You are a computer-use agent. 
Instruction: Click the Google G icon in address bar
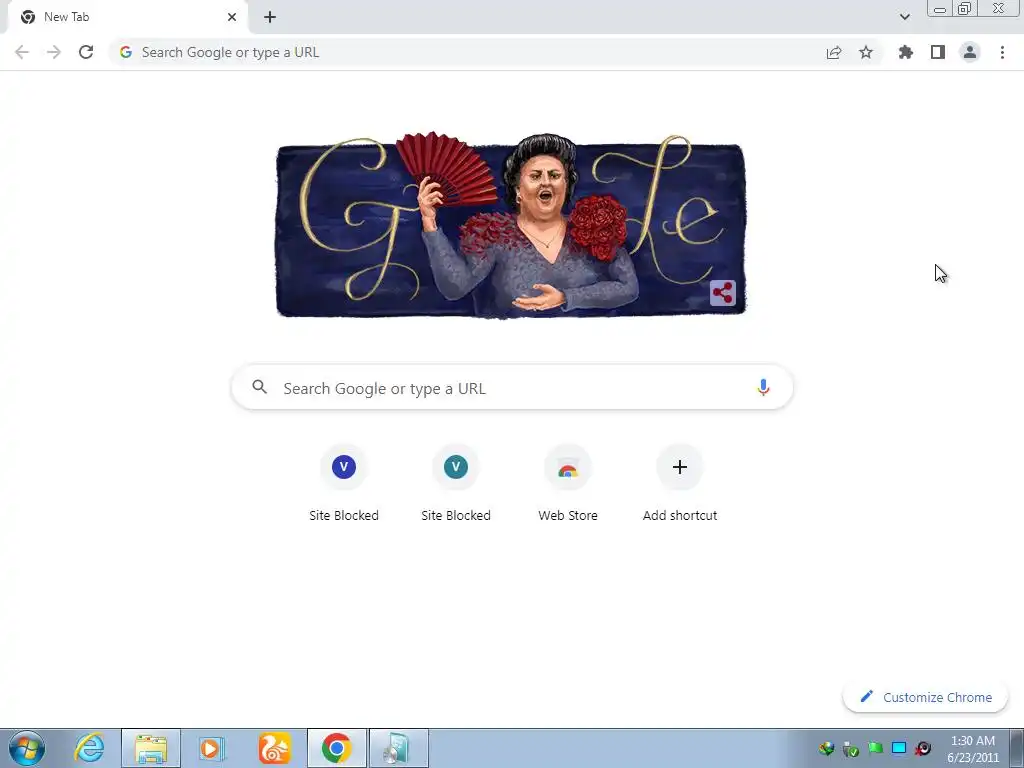coord(126,52)
